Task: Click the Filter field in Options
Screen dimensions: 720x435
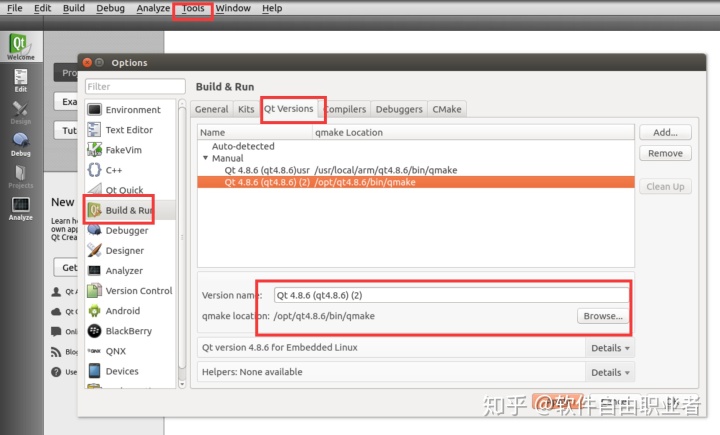Action: 135,86
